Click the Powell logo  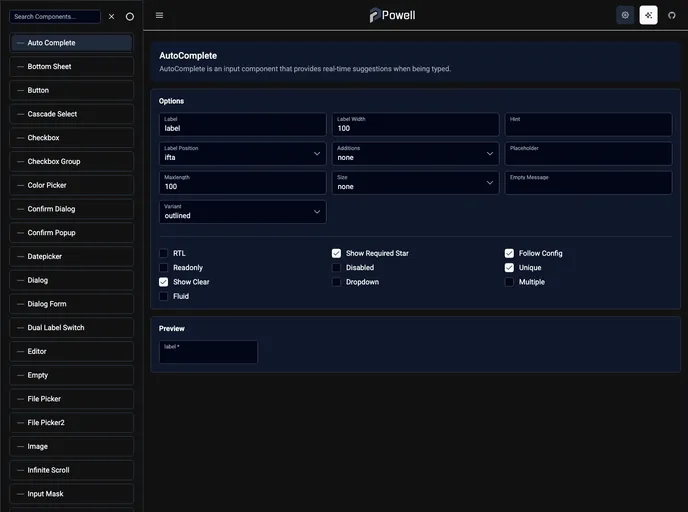(x=392, y=15)
